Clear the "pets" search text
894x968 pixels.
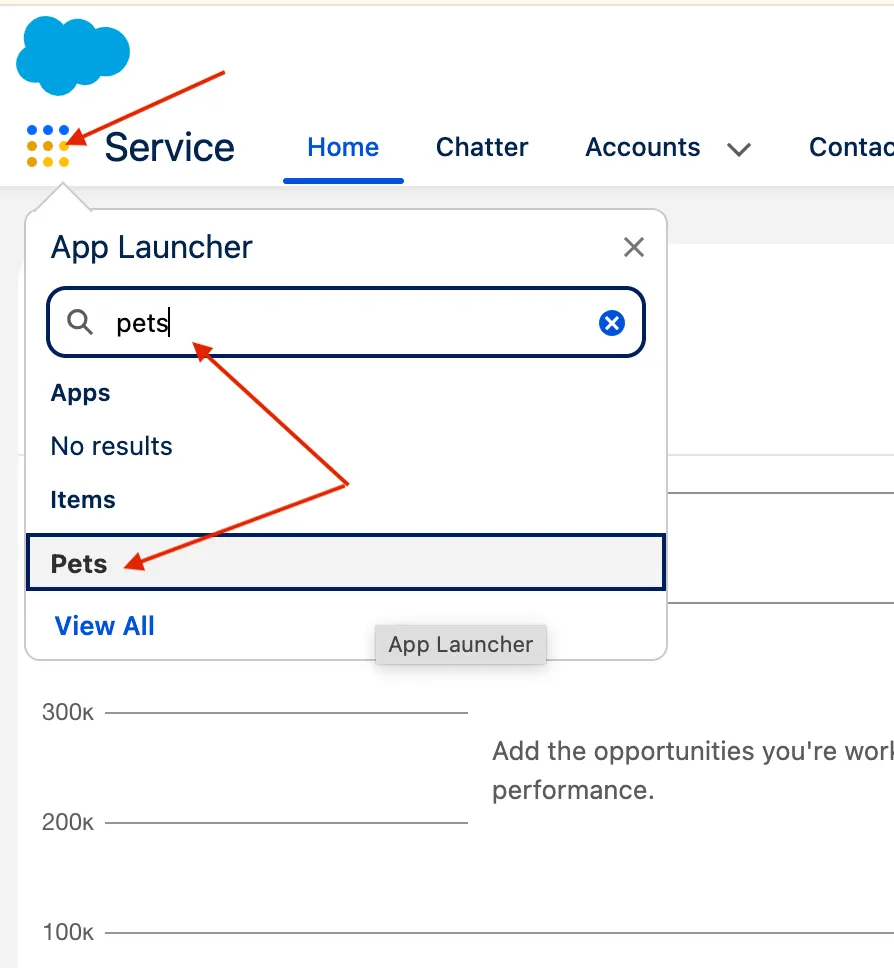point(611,323)
